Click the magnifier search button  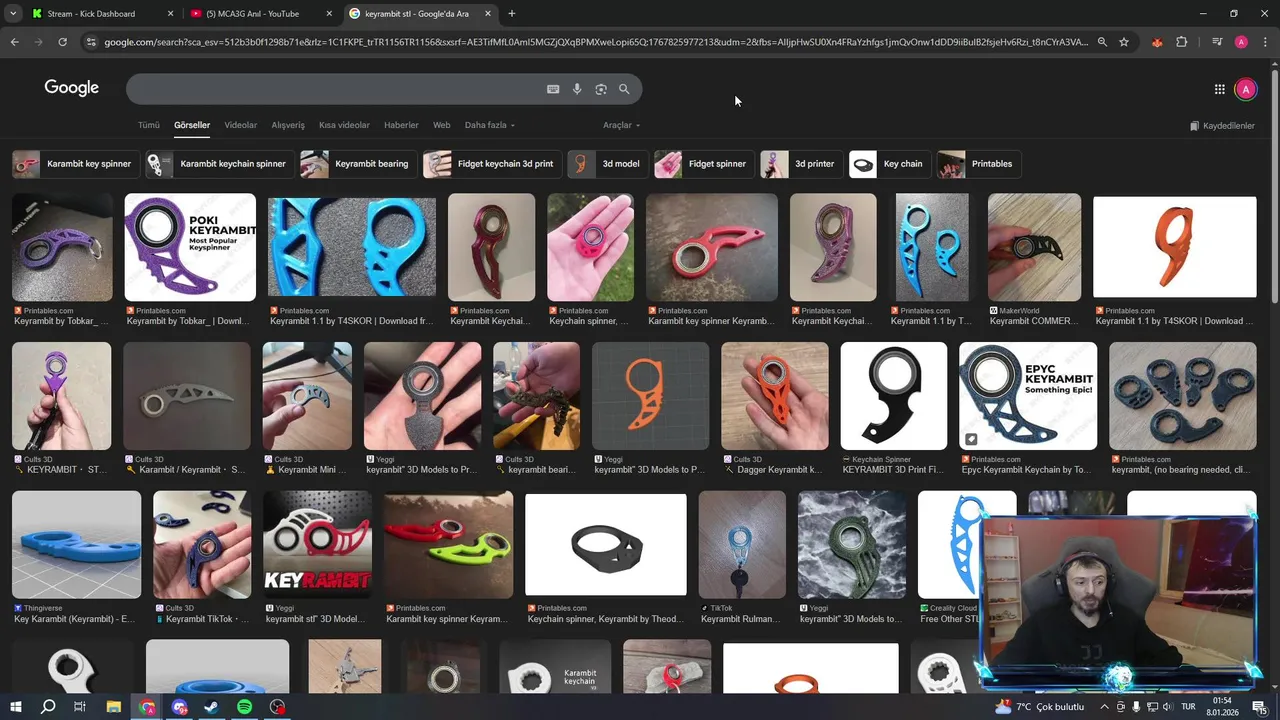tap(624, 89)
